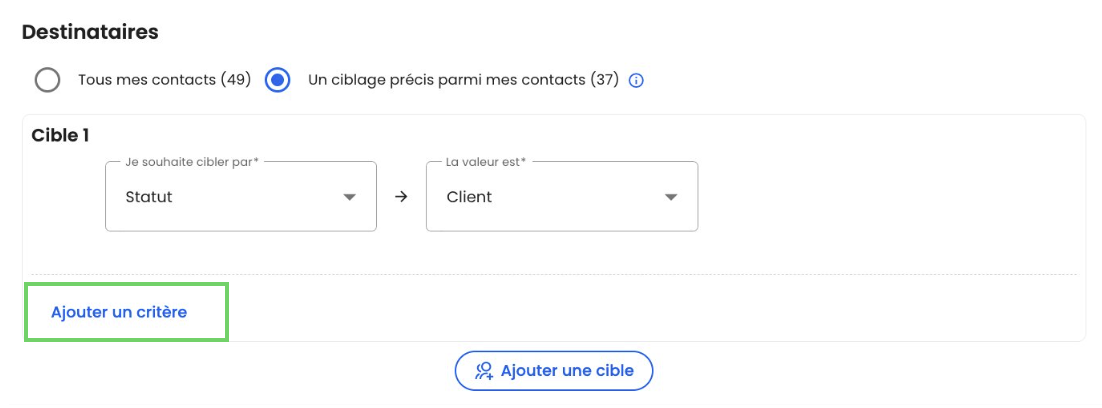Open the "Je souhaite cibler par" combo box
1102x408 pixels.
(240, 197)
